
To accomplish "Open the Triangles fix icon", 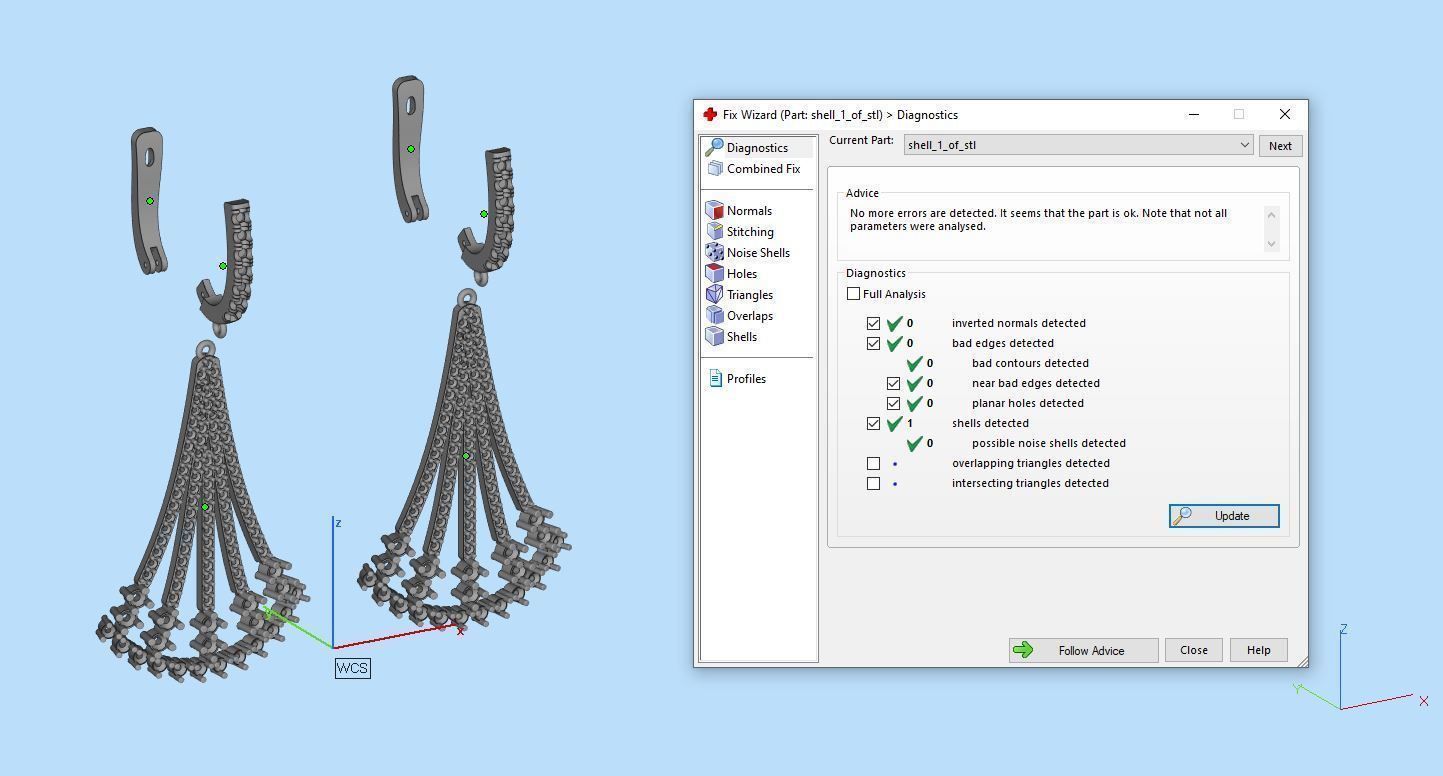I will (x=714, y=295).
